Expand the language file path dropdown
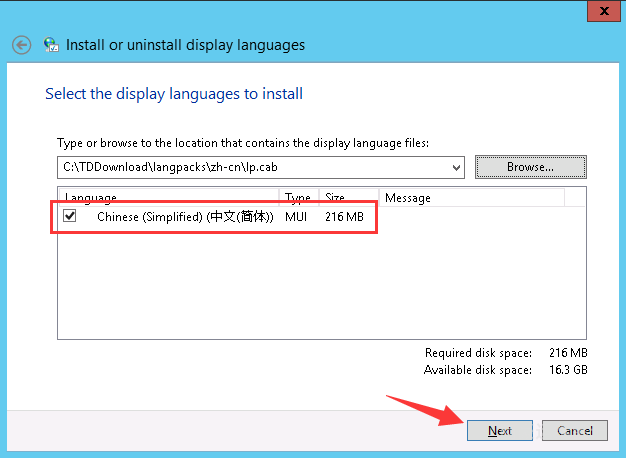The image size is (626, 458). coord(457,167)
